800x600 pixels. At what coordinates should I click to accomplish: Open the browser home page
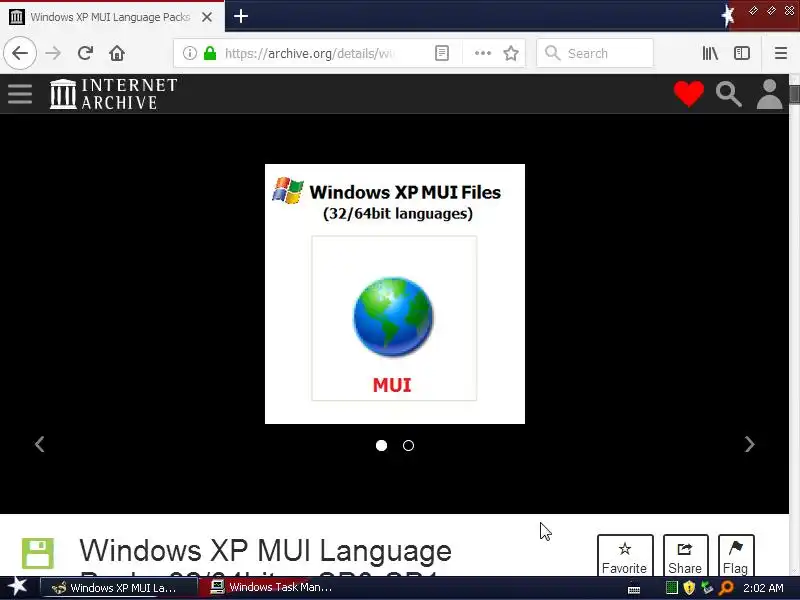pyautogui.click(x=117, y=53)
